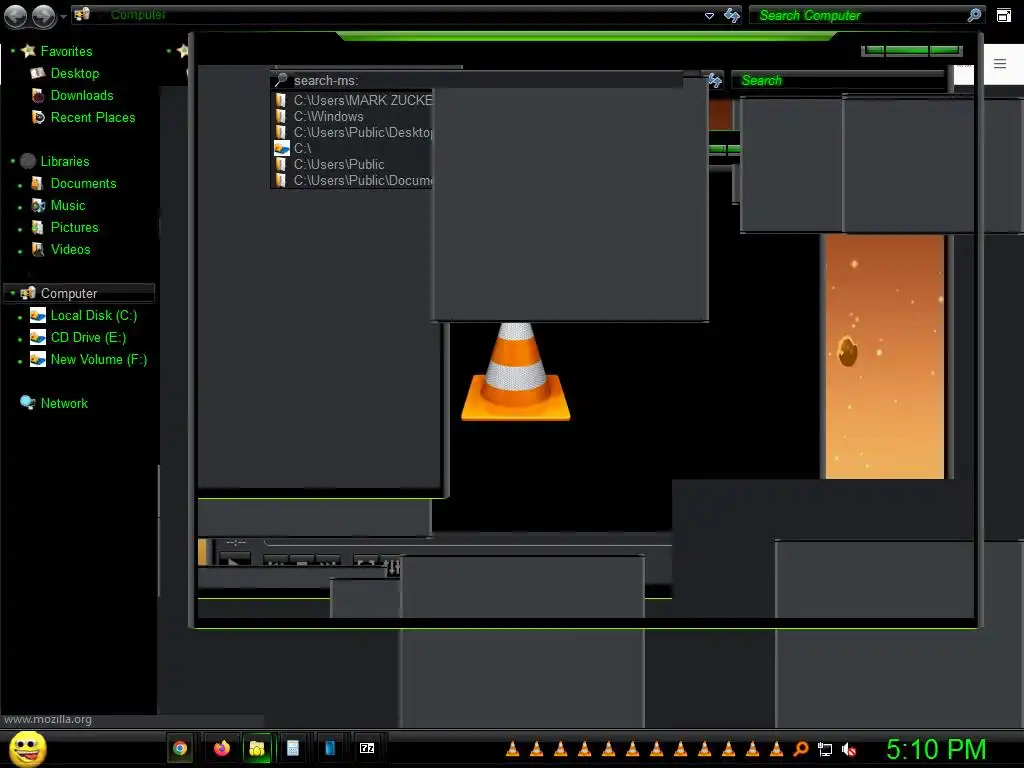
Task: Choose C:\Users\Public\Desktop from the address list
Action: tap(353, 133)
